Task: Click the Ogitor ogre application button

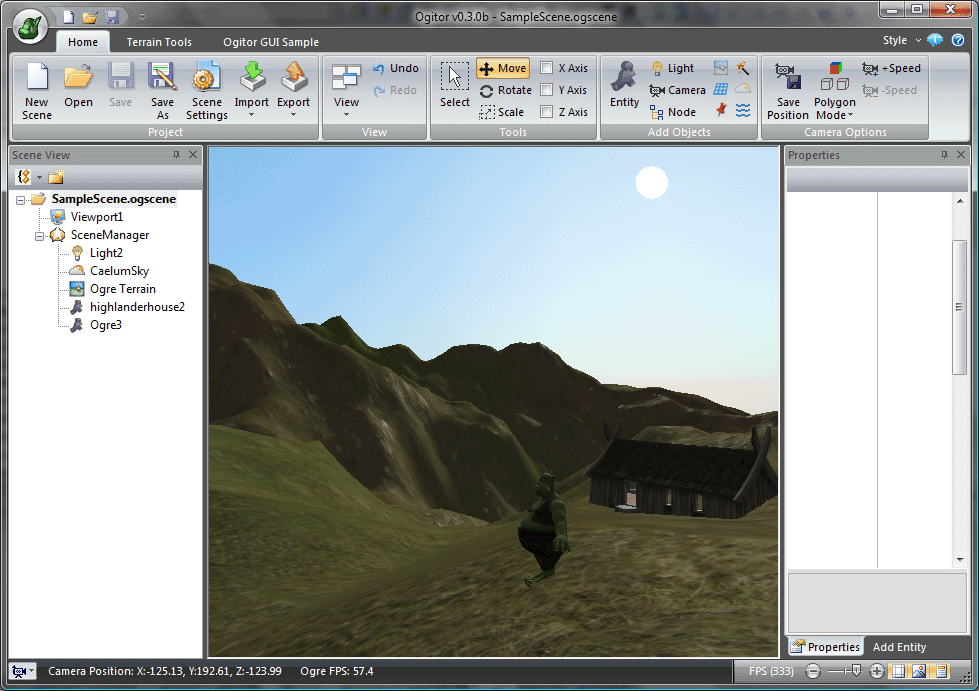Action: [x=31, y=27]
